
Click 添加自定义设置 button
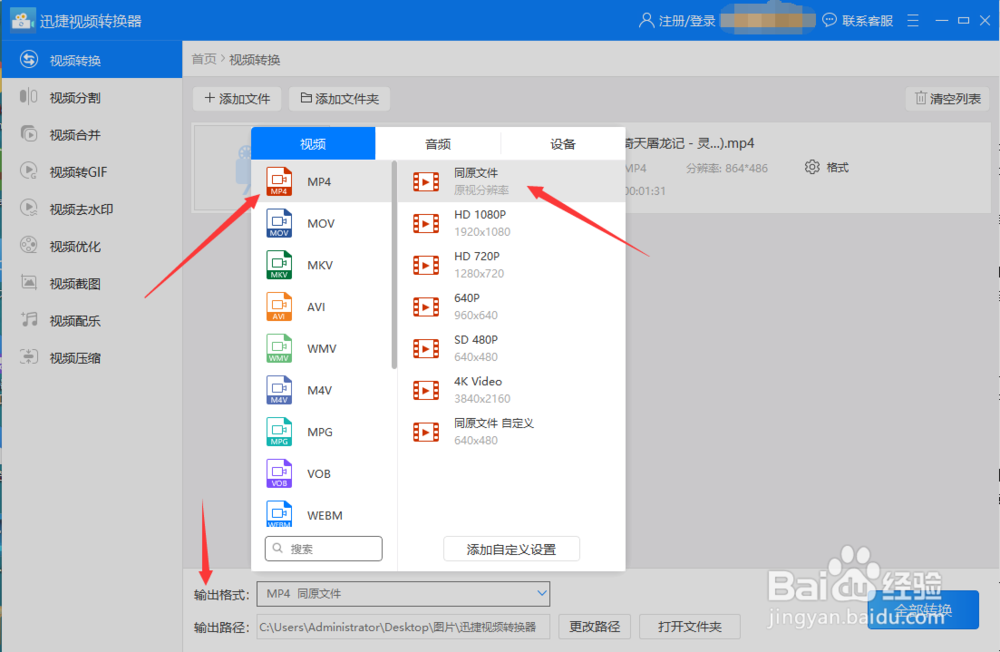tap(511, 549)
